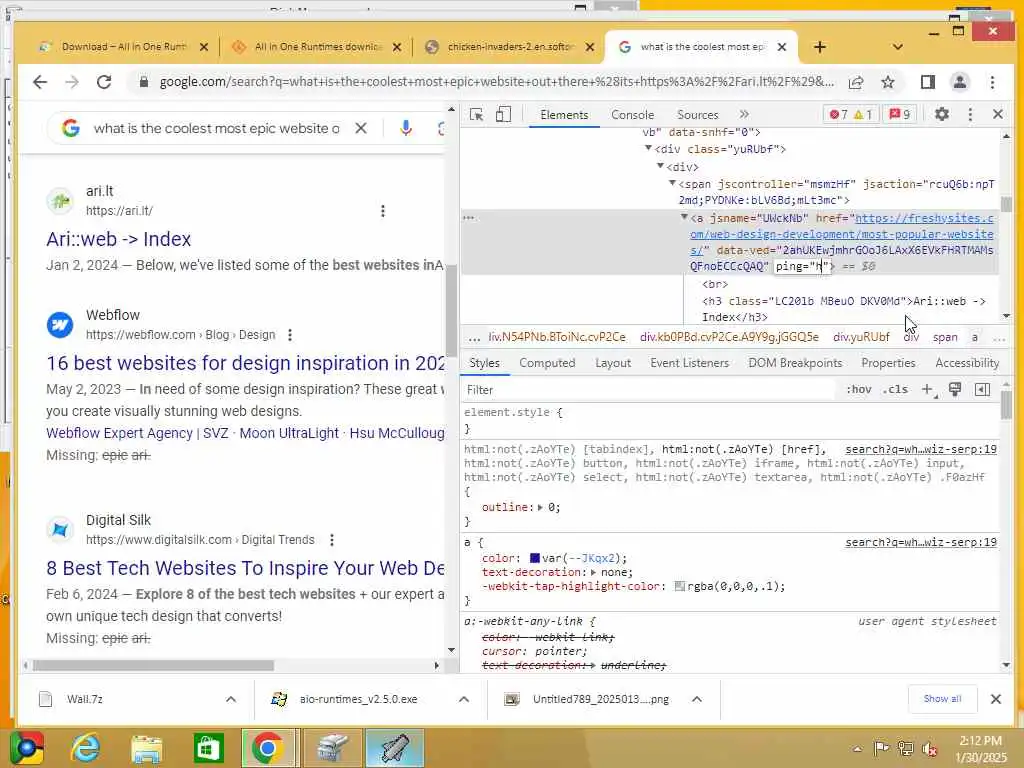Reload the page with the refresh icon
The image size is (1024, 768).
104,82
